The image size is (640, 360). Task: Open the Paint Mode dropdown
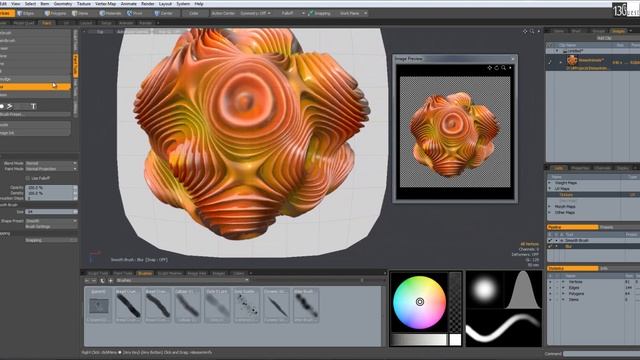click(x=51, y=169)
